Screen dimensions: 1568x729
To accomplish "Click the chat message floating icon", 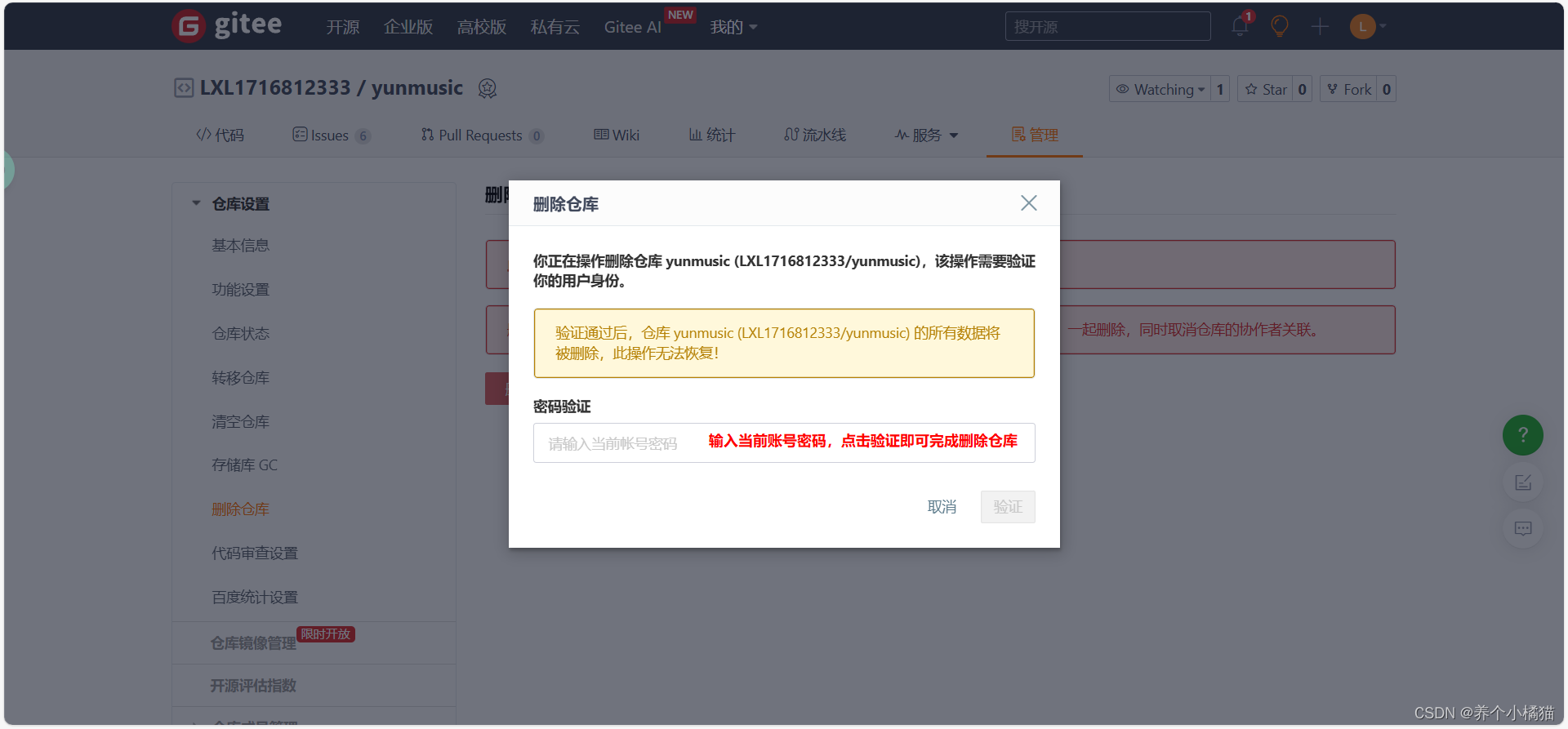I will 1523,528.
